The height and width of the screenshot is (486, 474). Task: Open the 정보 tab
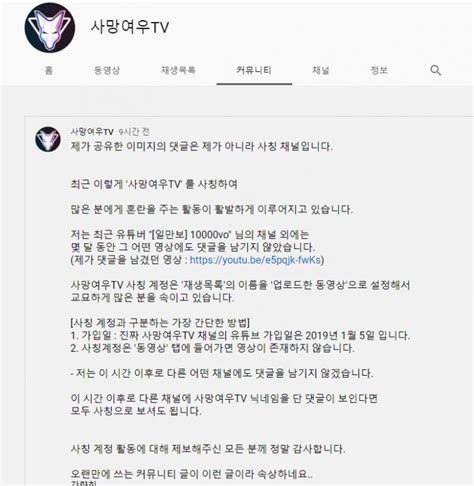(379, 70)
